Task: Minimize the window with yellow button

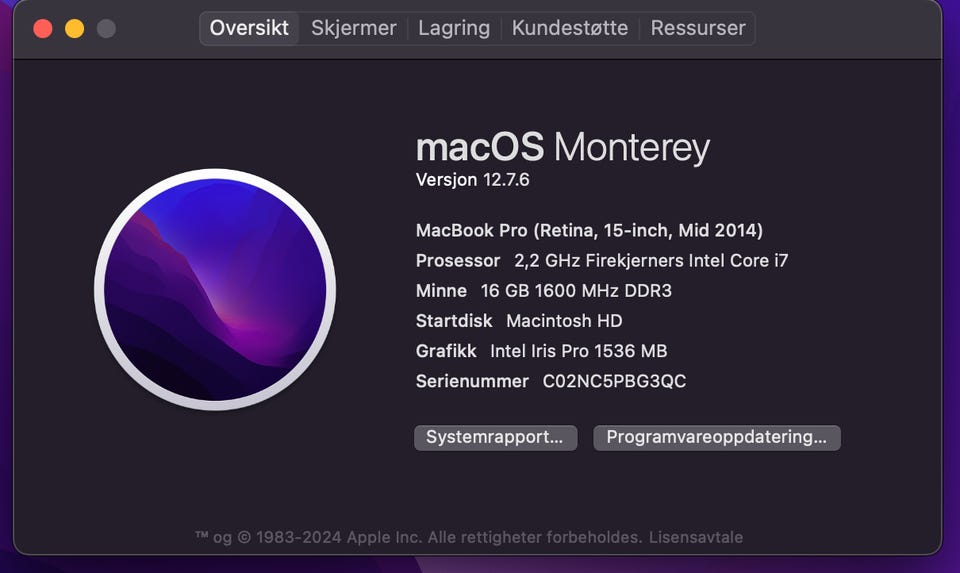Action: [x=75, y=28]
